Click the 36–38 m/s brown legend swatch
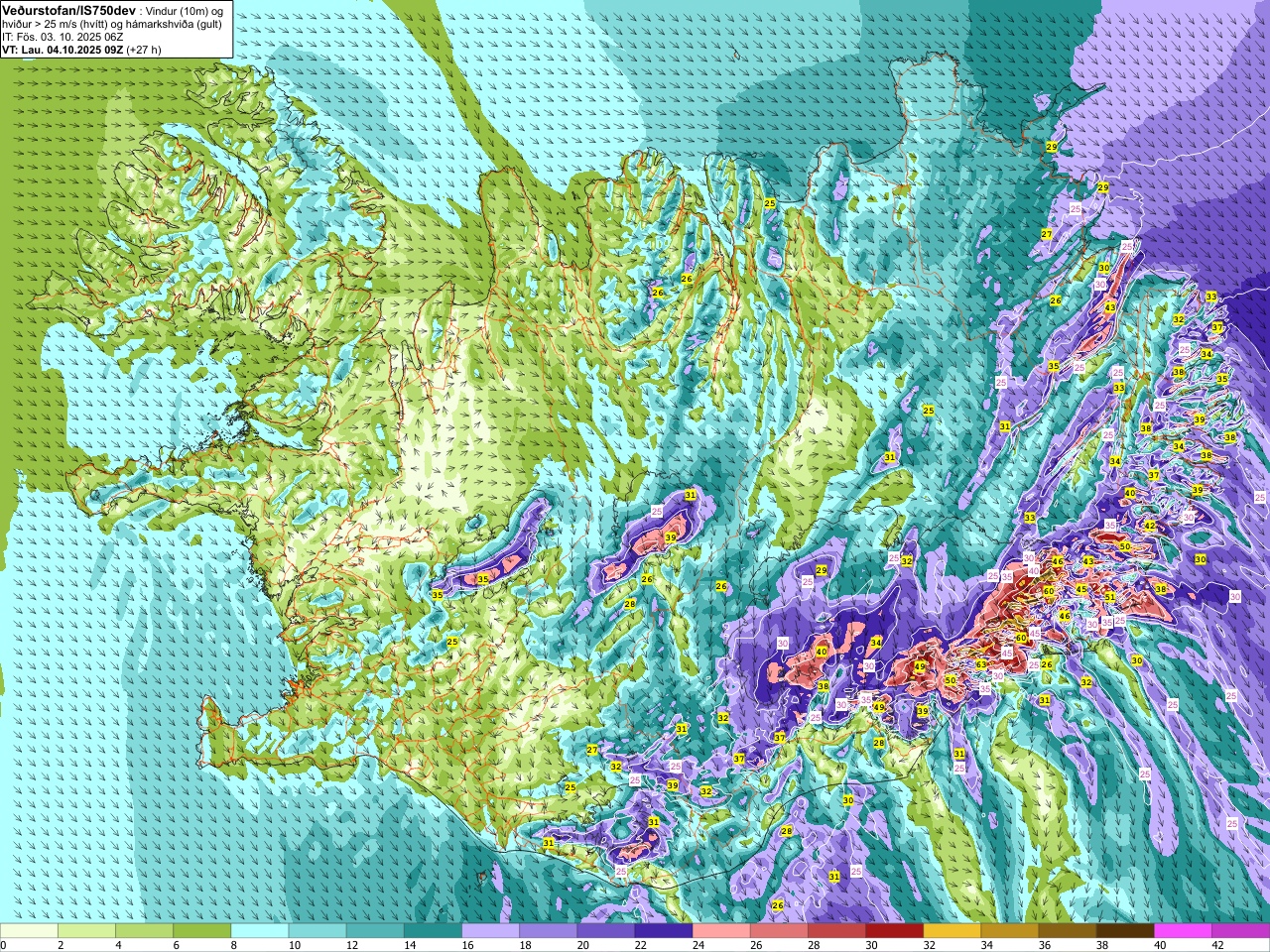Screen dimensions: 1270x952 pos(1068,931)
